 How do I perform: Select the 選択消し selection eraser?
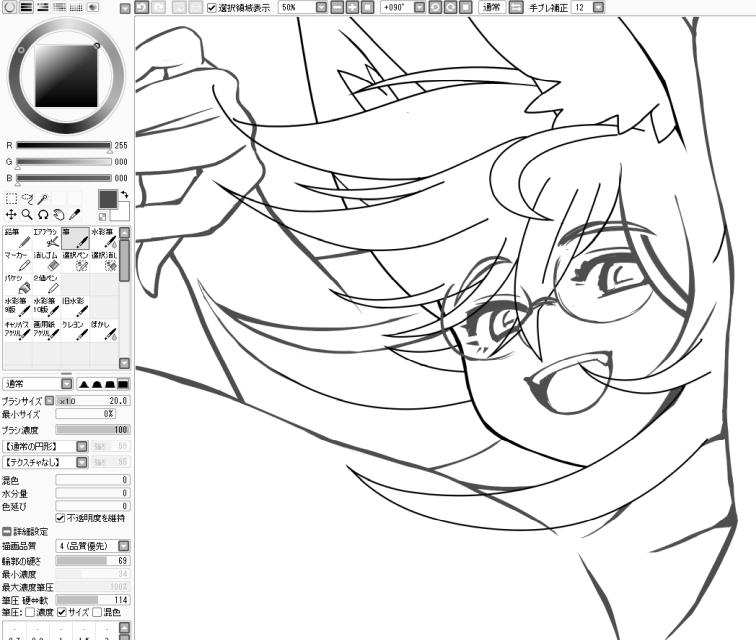coord(104,261)
